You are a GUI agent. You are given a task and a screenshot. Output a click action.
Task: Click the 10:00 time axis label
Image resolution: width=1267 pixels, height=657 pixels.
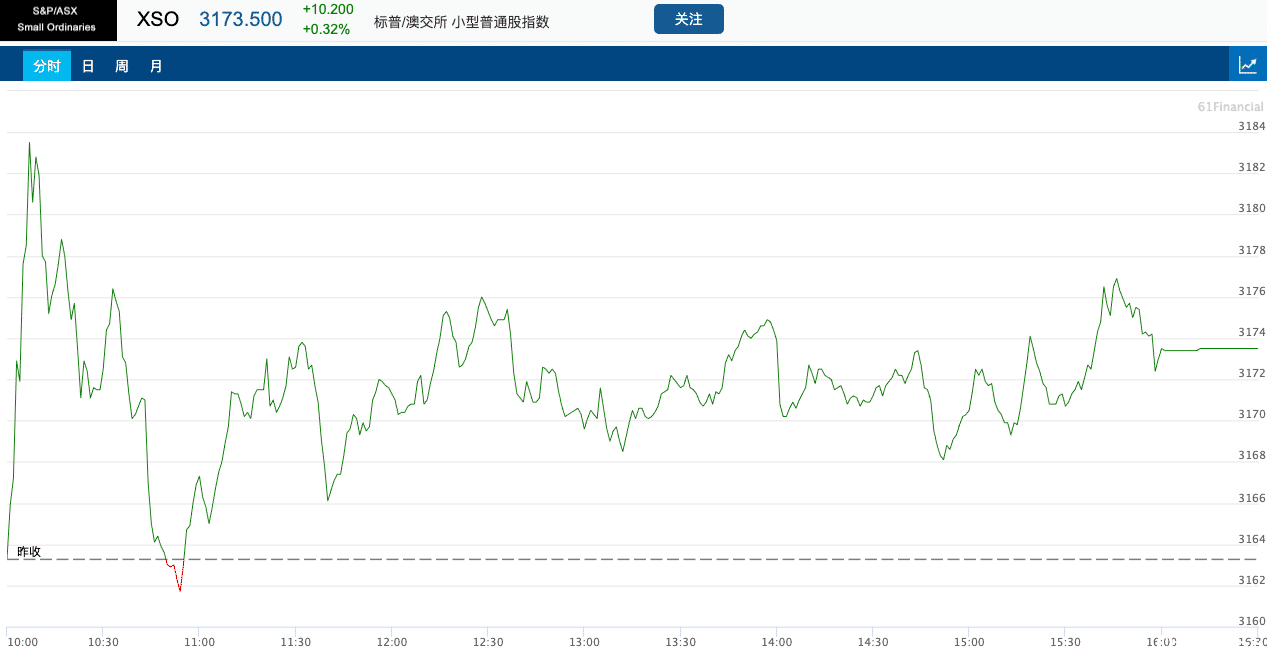(x=22, y=642)
